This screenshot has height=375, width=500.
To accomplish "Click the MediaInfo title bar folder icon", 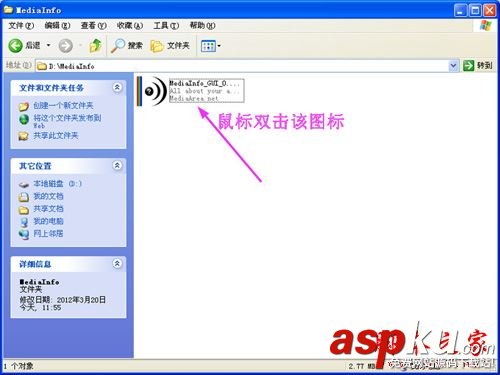I will [8, 10].
